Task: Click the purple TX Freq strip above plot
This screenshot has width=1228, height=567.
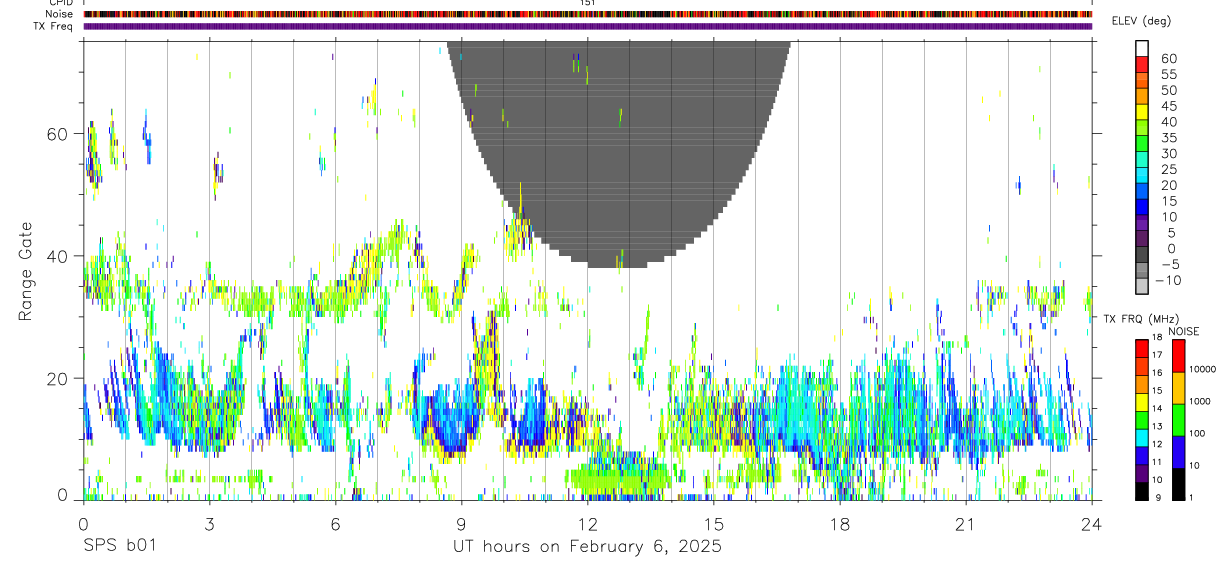Action: pyautogui.click(x=587, y=26)
